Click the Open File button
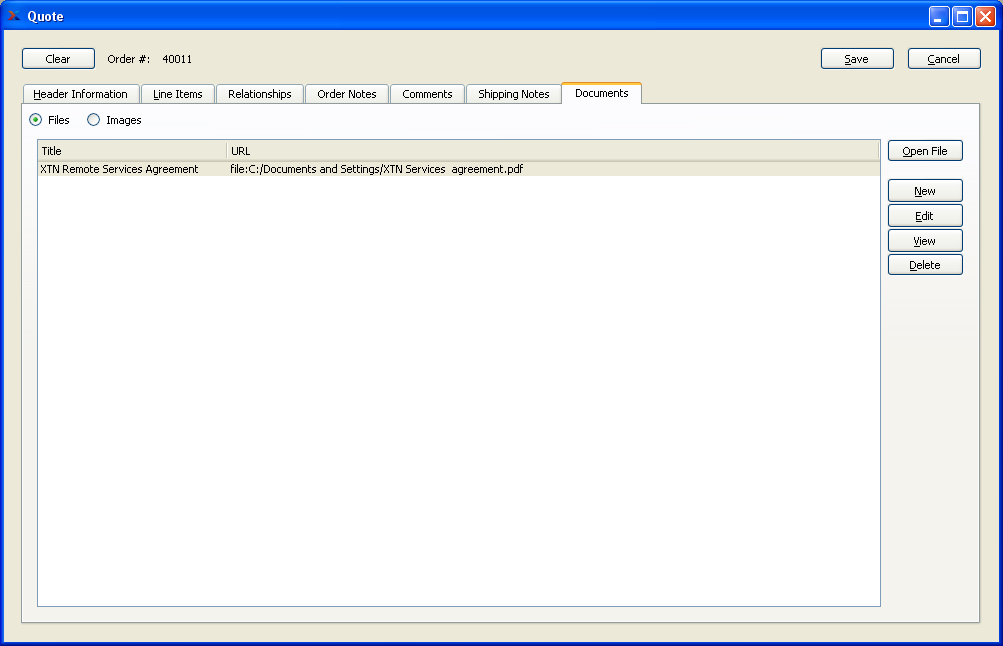Image resolution: width=1003 pixels, height=646 pixels. click(925, 151)
